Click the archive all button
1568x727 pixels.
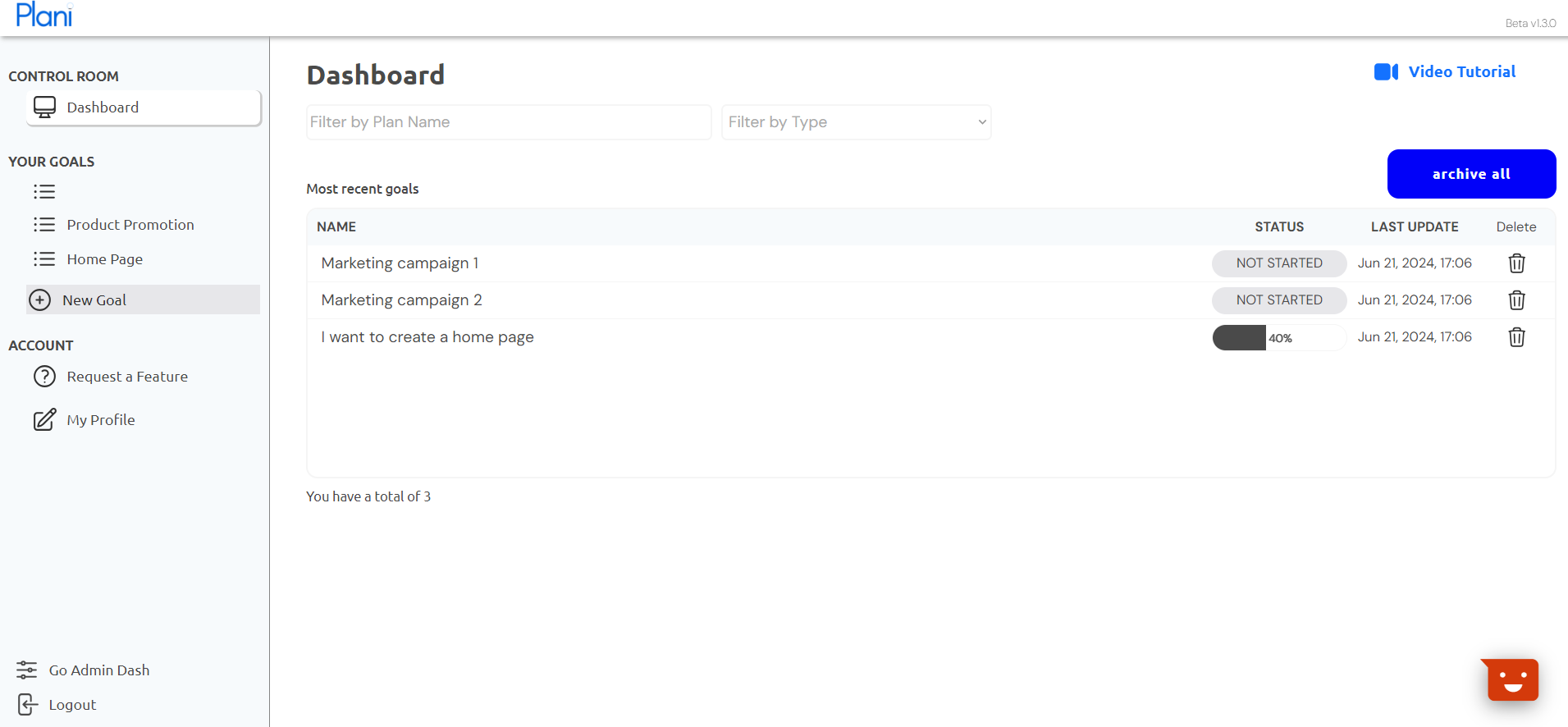pyautogui.click(x=1471, y=174)
